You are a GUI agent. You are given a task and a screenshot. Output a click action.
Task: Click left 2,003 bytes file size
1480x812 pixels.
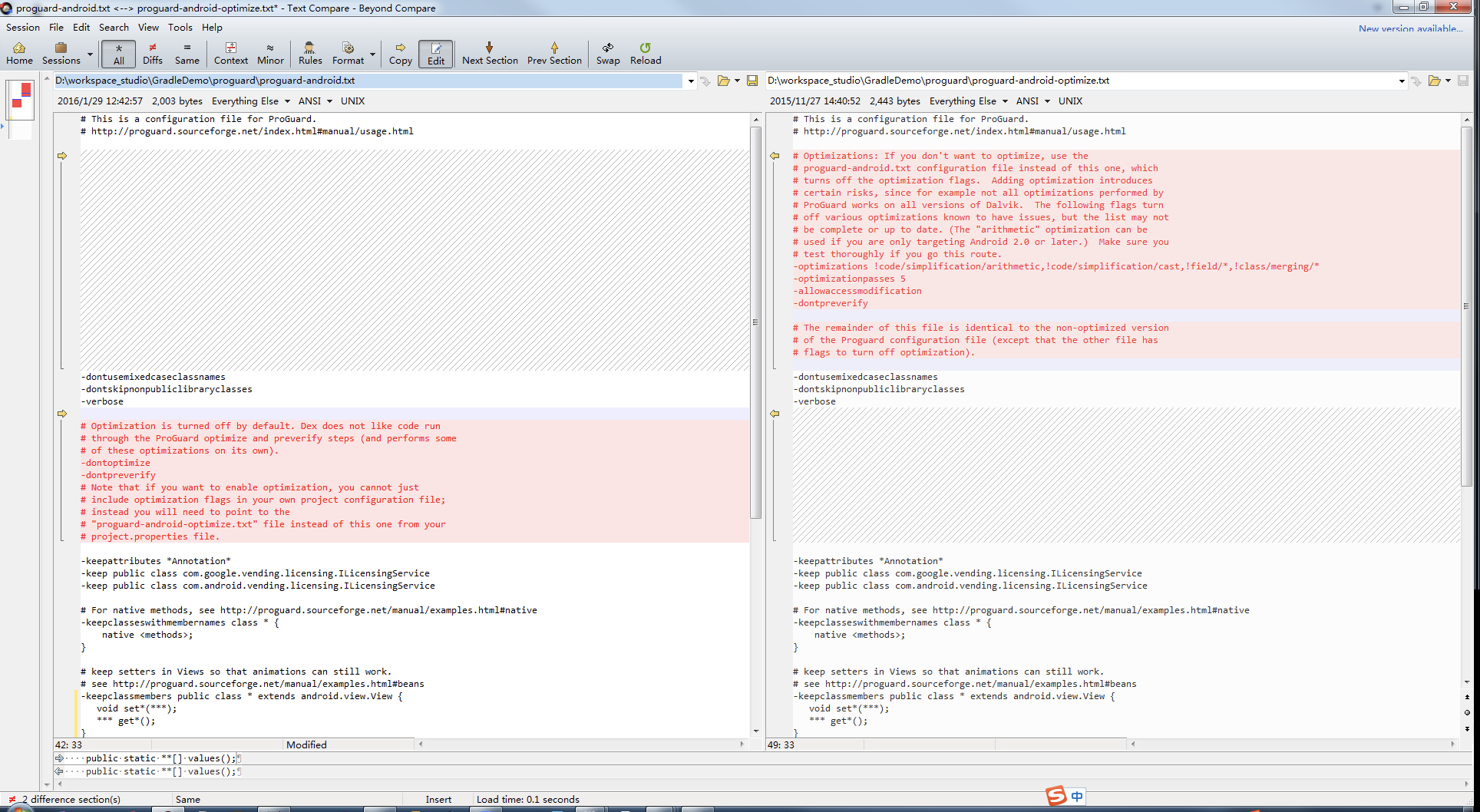(177, 101)
